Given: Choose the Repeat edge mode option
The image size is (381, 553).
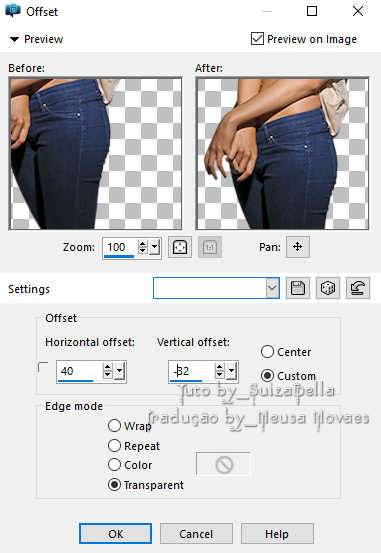Looking at the screenshot, I should coord(114,445).
